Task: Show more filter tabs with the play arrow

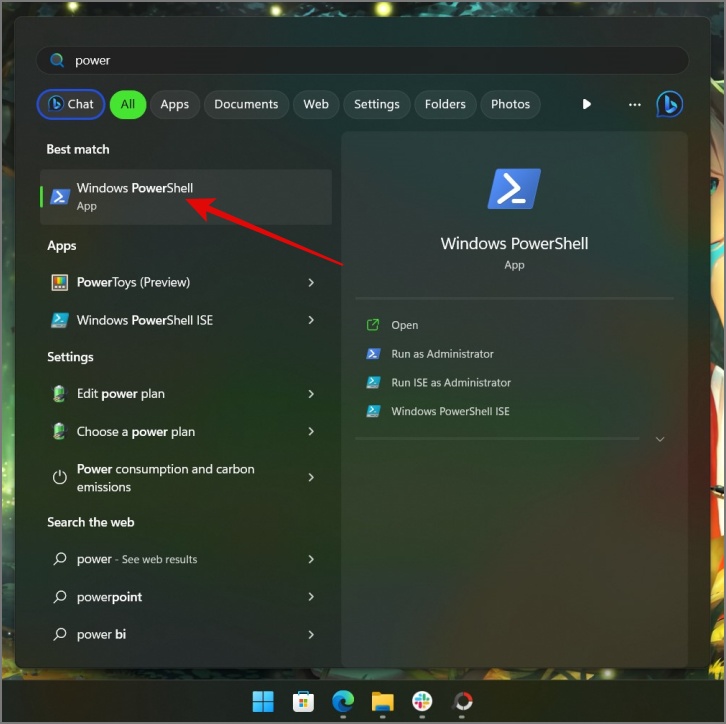Action: (x=587, y=104)
